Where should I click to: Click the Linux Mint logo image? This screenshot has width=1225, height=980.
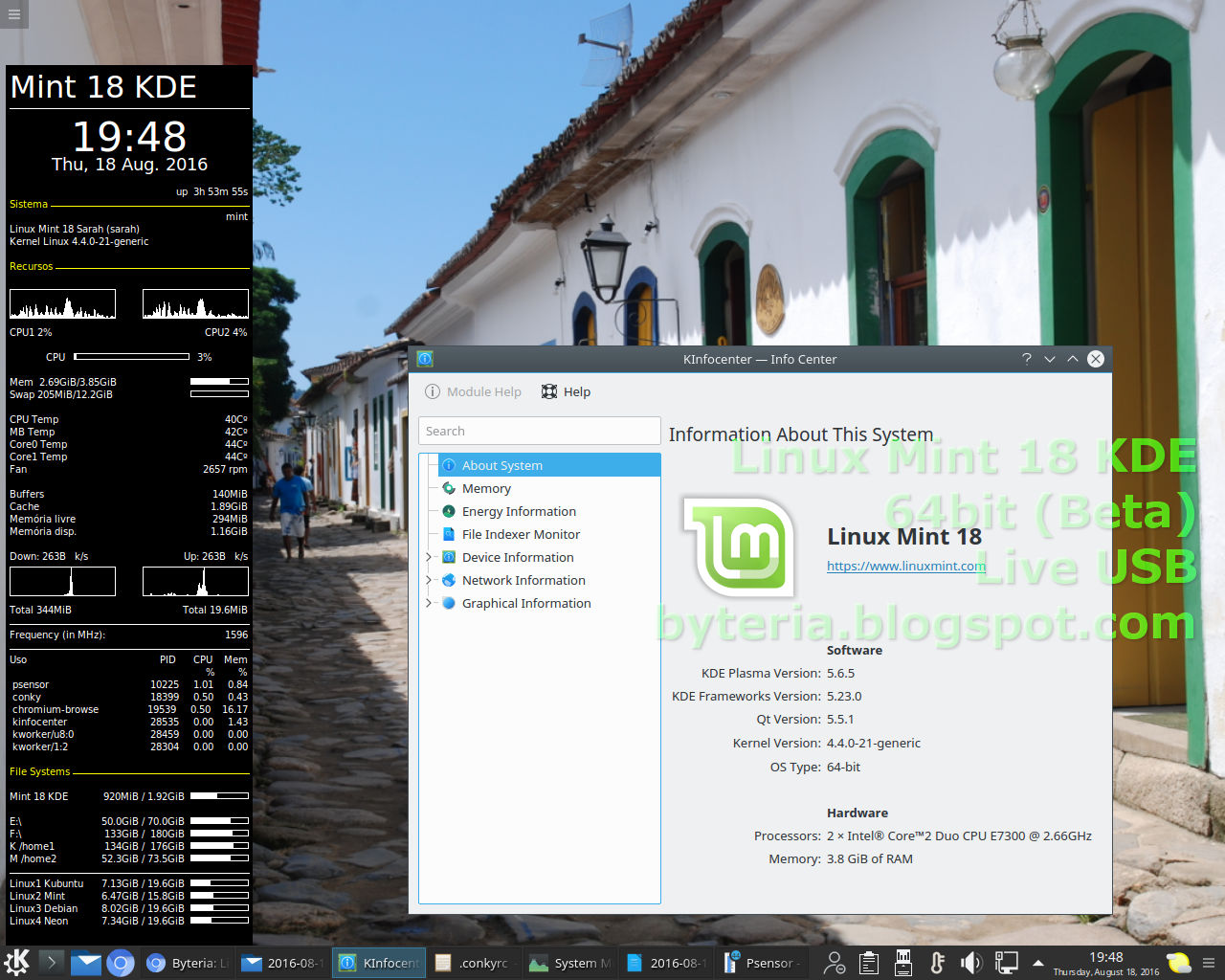pos(739,547)
